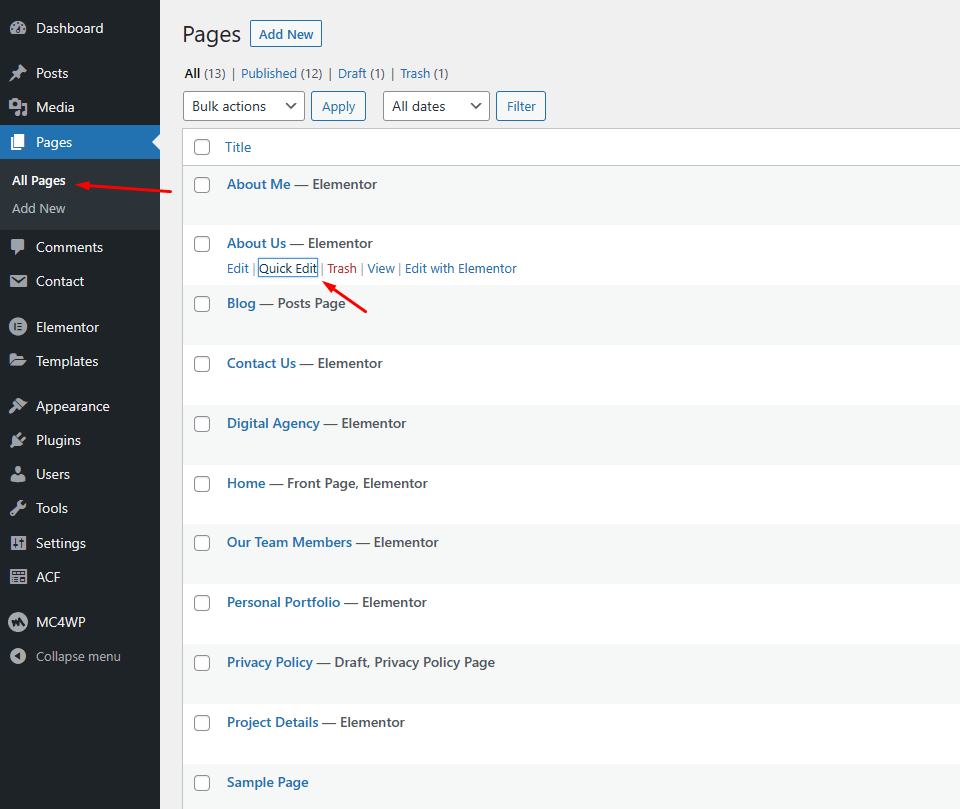
Task: Go to Settings in the sidebar menu
Action: (x=61, y=543)
